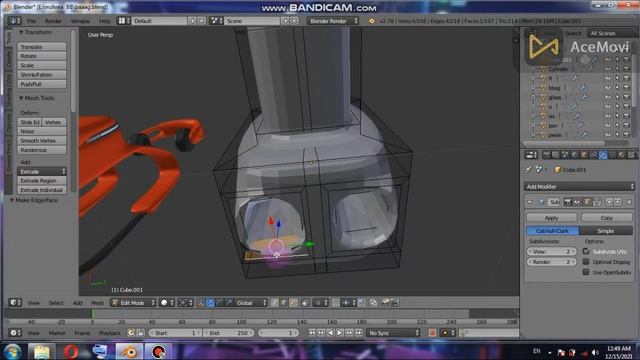Select the Simple subdivision type
This screenshot has height=360, width=640.
606,231
